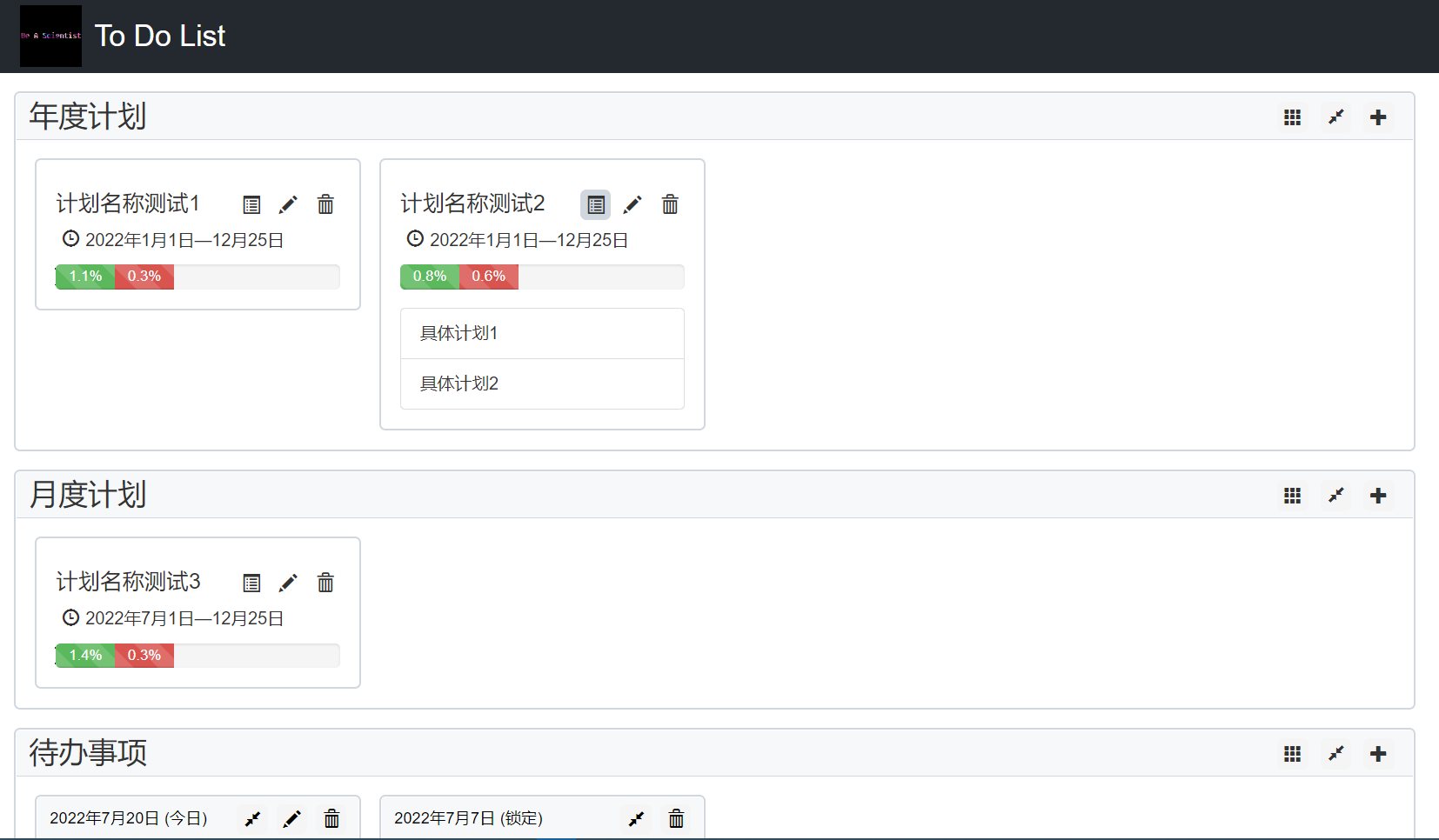The width and height of the screenshot is (1439, 840).
Task: Click the add plus icon in 年度计划
Action: click(x=1378, y=117)
